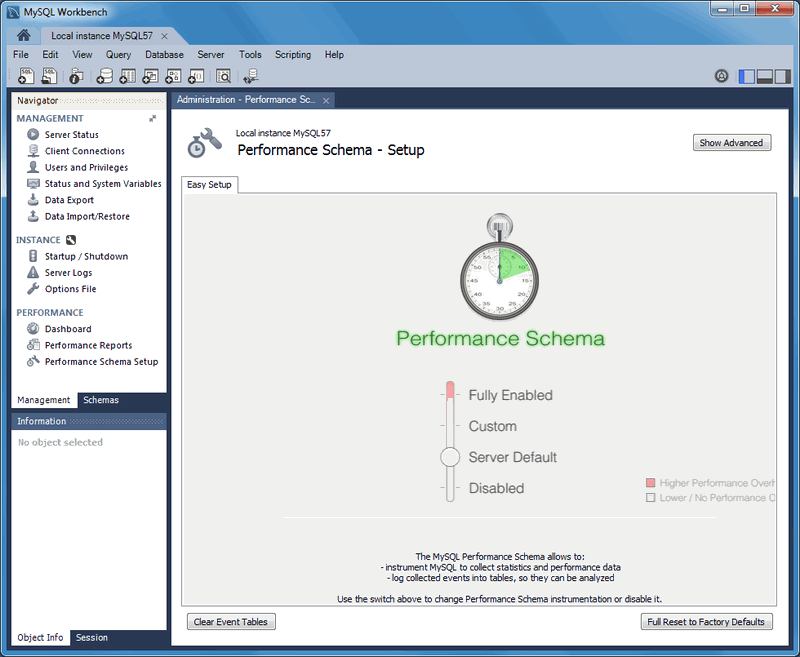The width and height of the screenshot is (800, 657).
Task: Switch to the Schemas tab
Action: [x=101, y=400]
